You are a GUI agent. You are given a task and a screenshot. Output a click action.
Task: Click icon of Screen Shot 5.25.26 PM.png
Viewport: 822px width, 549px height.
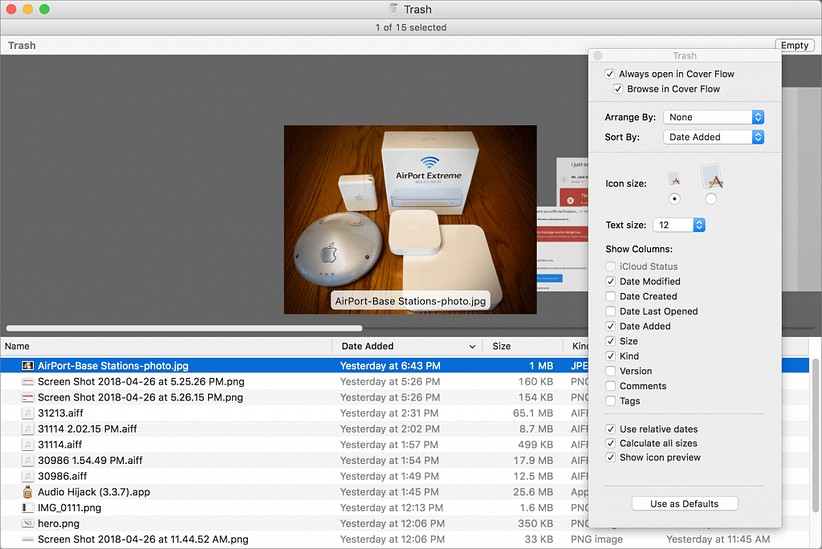tap(28, 382)
